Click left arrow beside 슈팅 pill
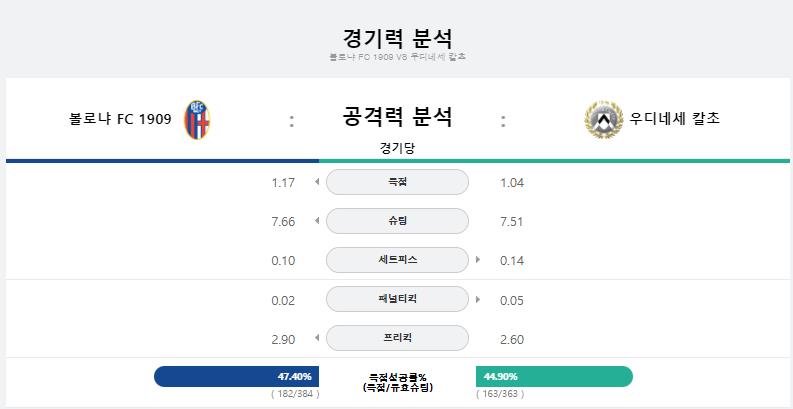This screenshot has width=793, height=409. tap(317, 221)
